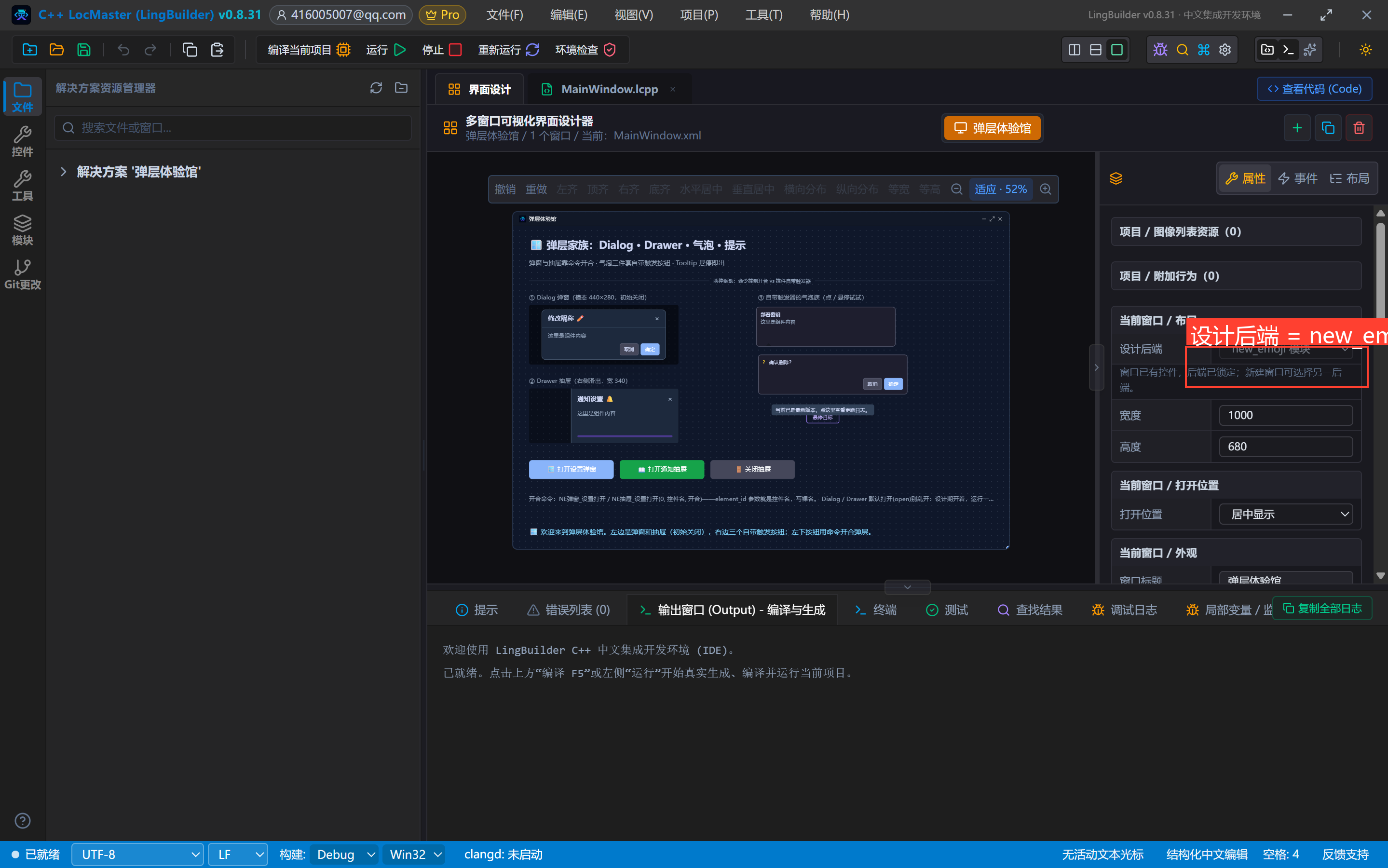Open the Win32 platform dropdown
Viewport: 1388px width, 868px height.
pyautogui.click(x=414, y=854)
